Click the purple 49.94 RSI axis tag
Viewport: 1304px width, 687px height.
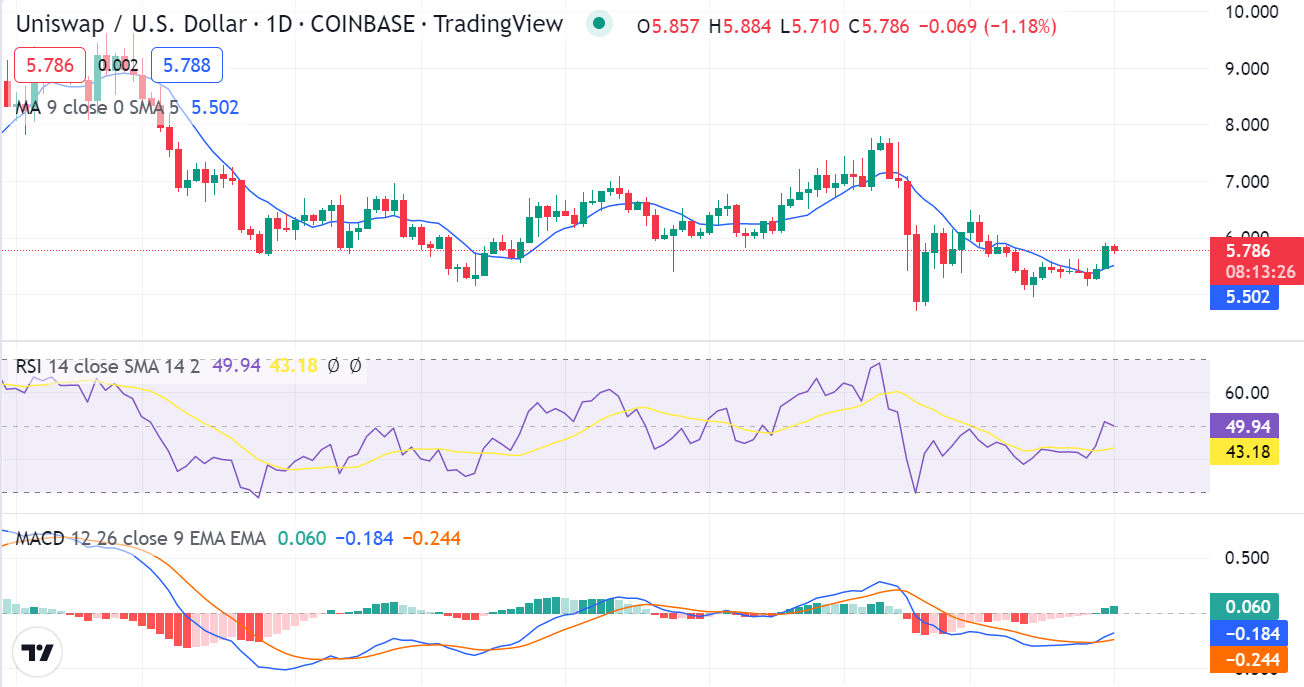click(x=1244, y=426)
